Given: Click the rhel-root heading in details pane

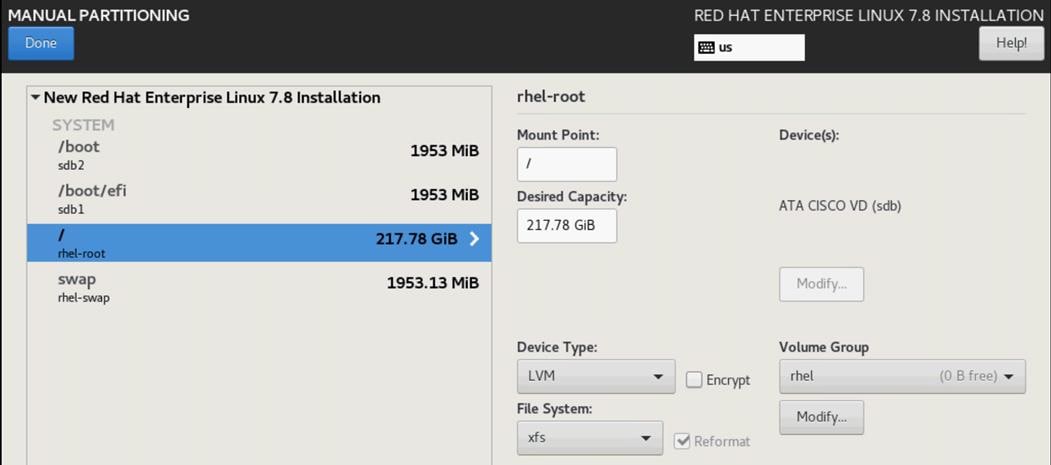Looking at the screenshot, I should [x=551, y=96].
